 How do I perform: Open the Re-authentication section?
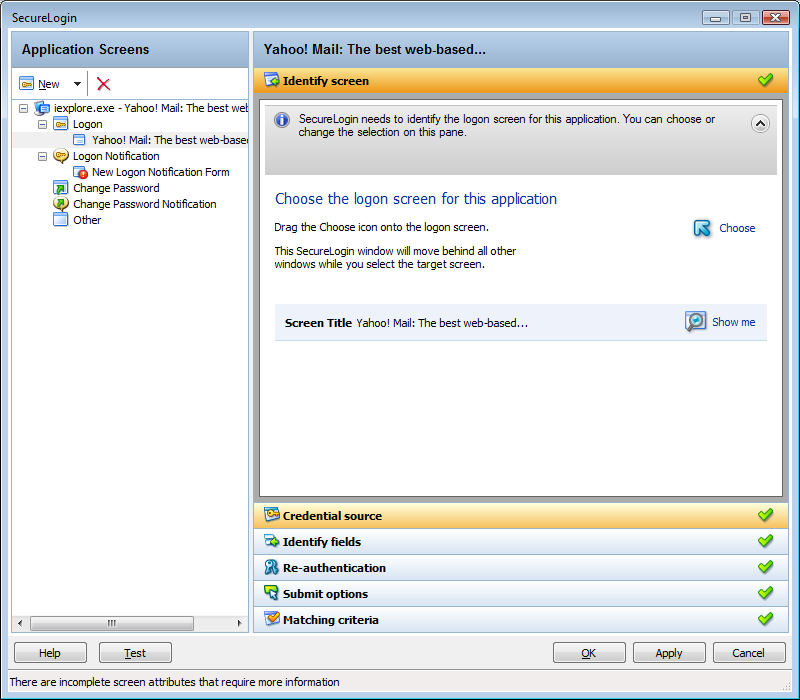[x=334, y=568]
